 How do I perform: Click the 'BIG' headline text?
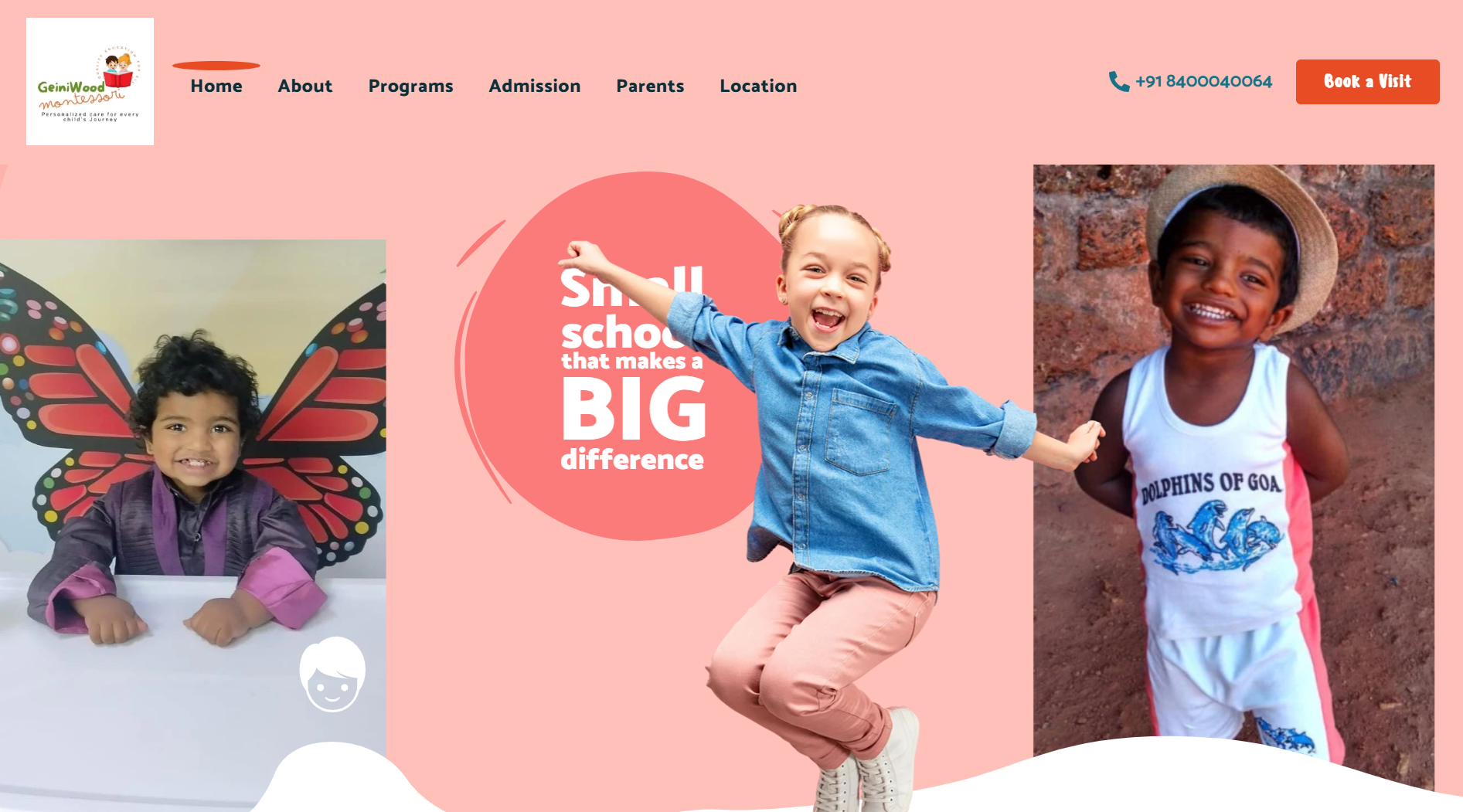(634, 410)
